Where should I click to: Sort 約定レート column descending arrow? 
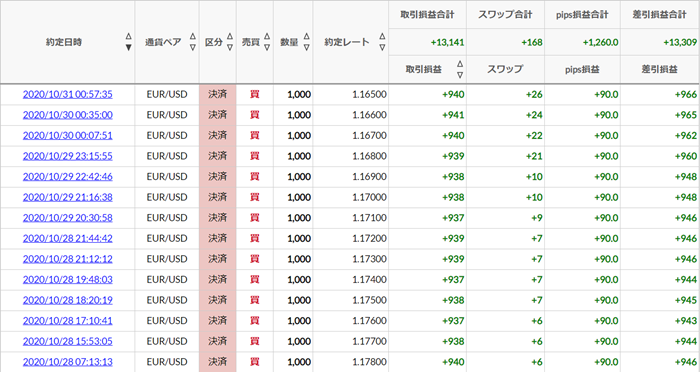(382, 47)
